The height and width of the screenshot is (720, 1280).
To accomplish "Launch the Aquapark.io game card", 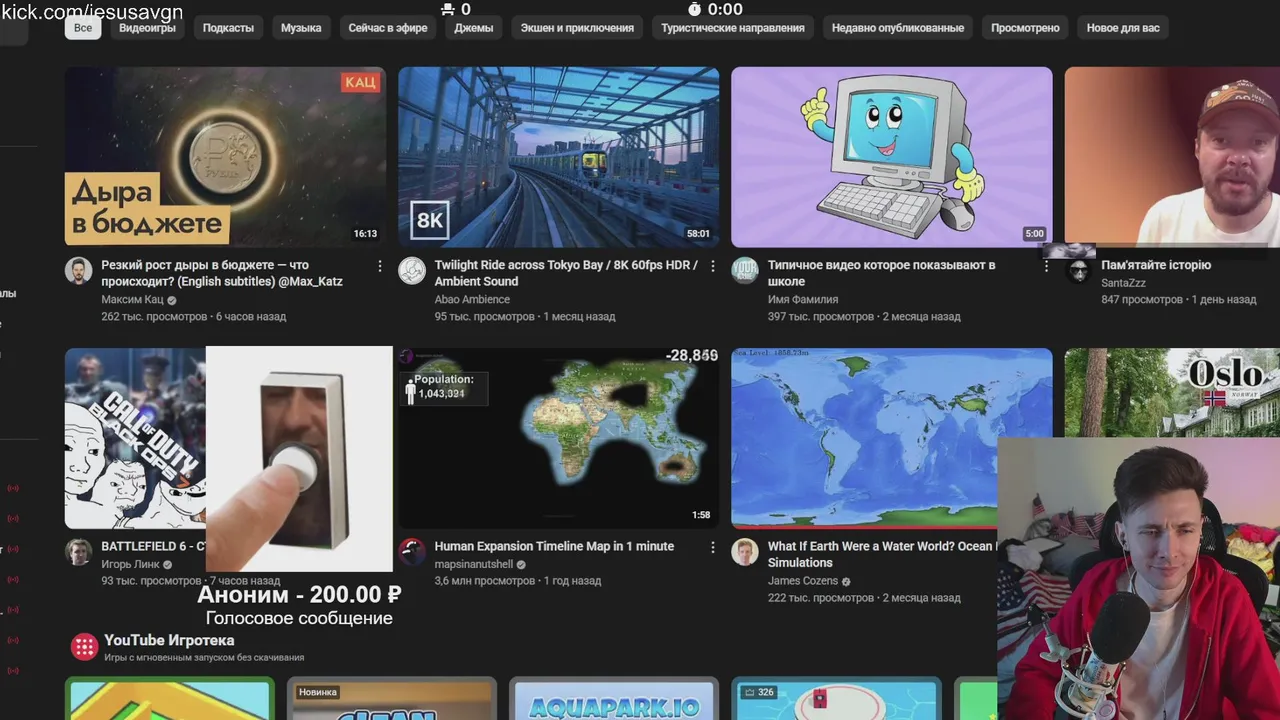I will point(614,698).
